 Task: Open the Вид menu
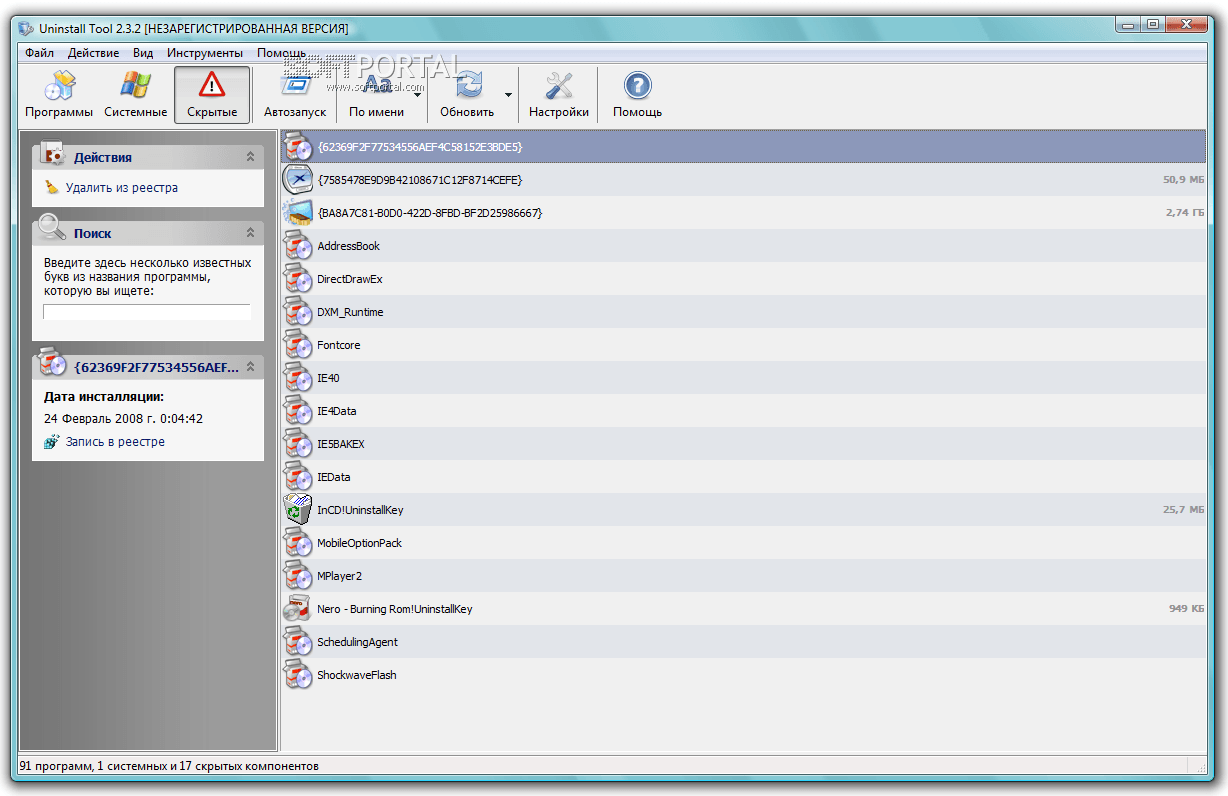[x=143, y=53]
